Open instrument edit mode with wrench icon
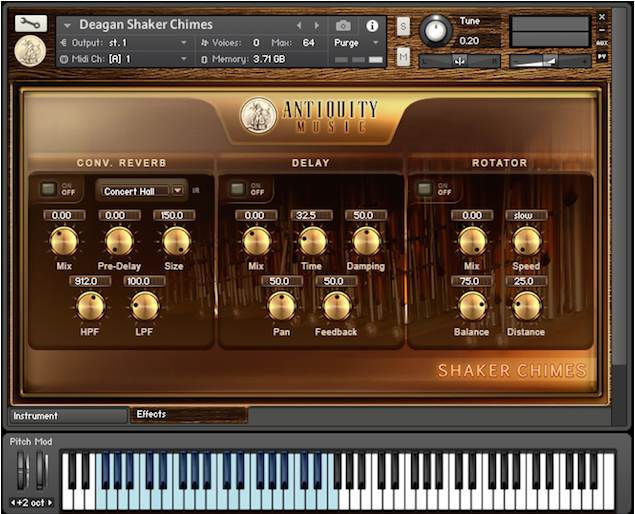 [31, 23]
